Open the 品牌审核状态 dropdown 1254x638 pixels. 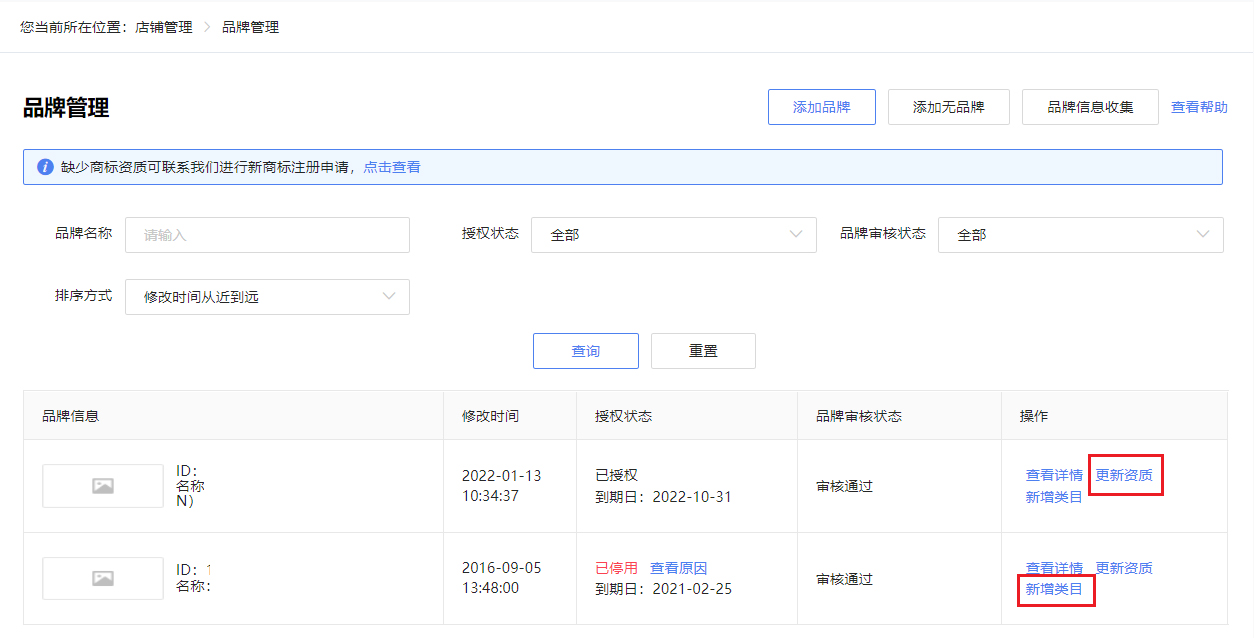tap(1080, 235)
